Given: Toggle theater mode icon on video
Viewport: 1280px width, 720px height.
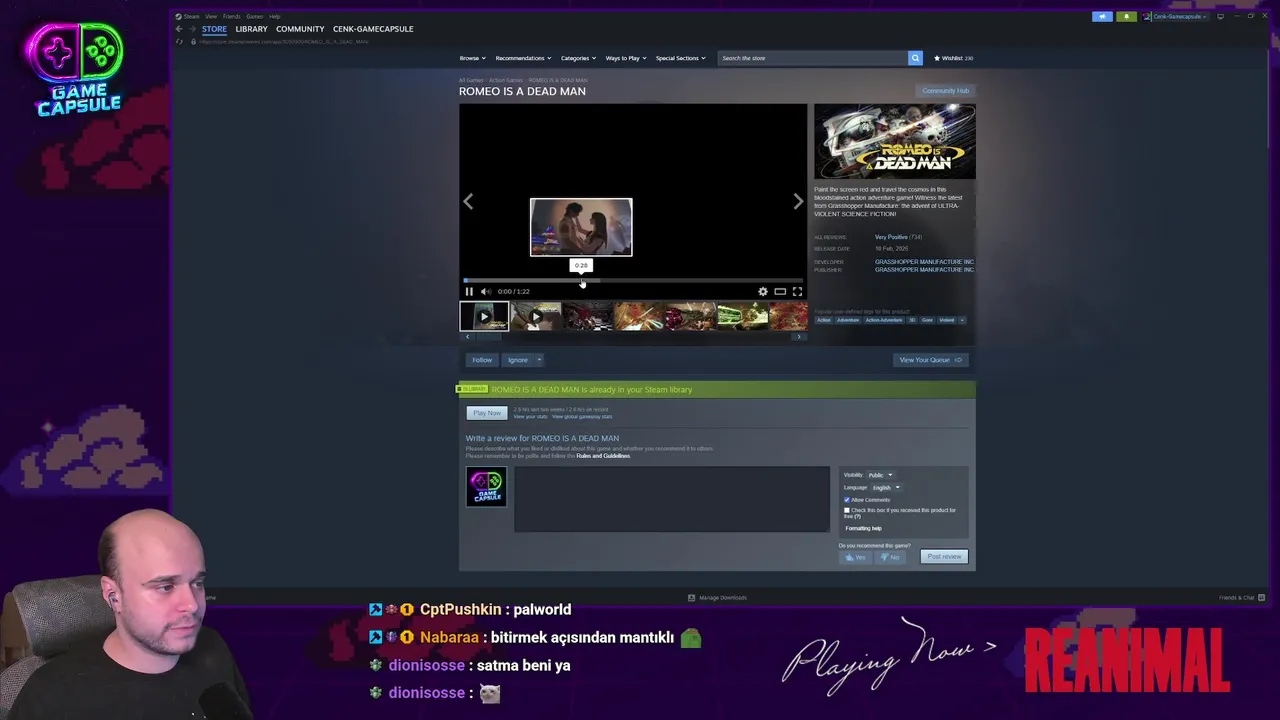Looking at the screenshot, I should pos(780,291).
